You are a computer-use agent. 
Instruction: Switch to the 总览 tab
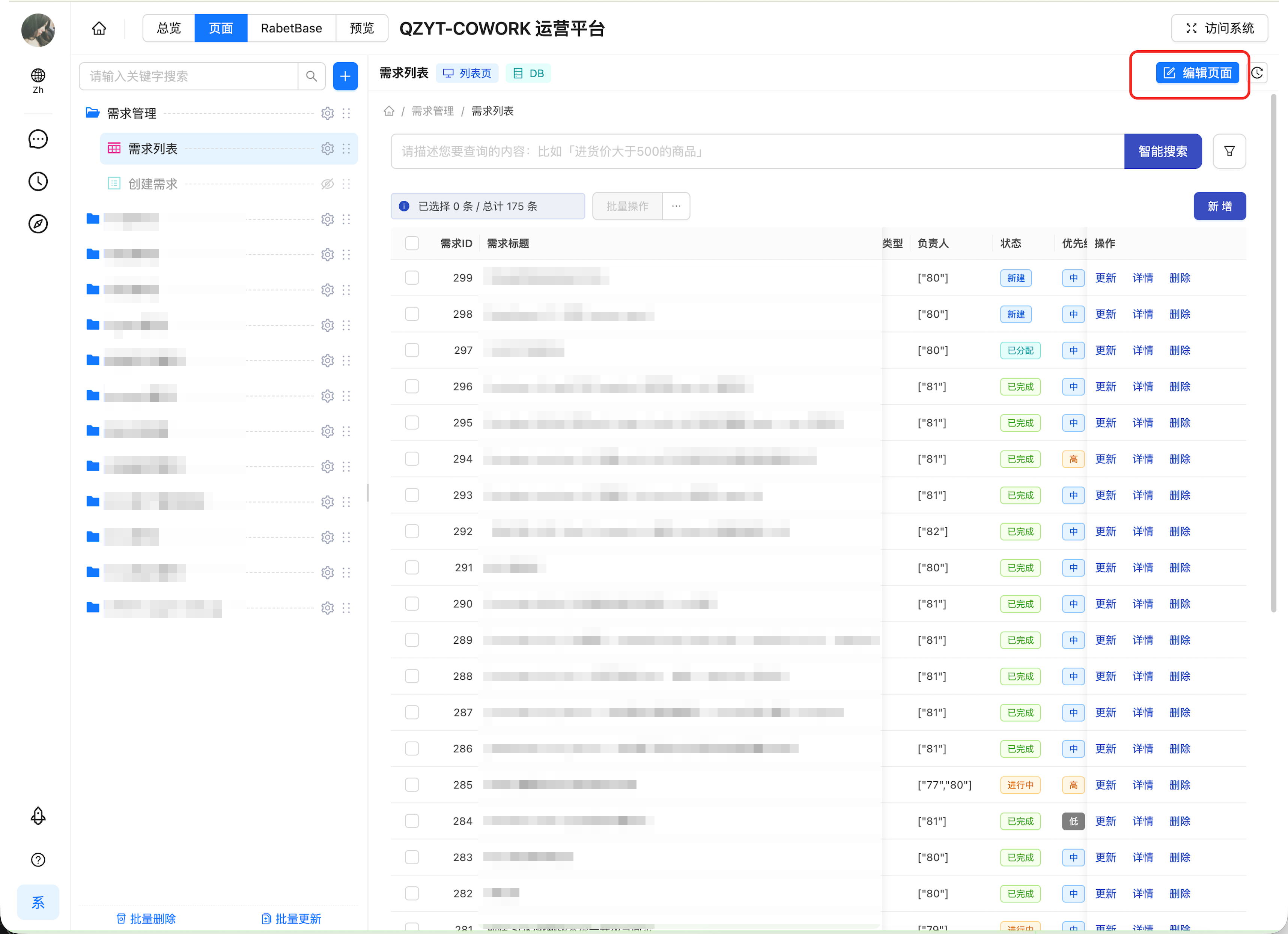pyautogui.click(x=169, y=29)
